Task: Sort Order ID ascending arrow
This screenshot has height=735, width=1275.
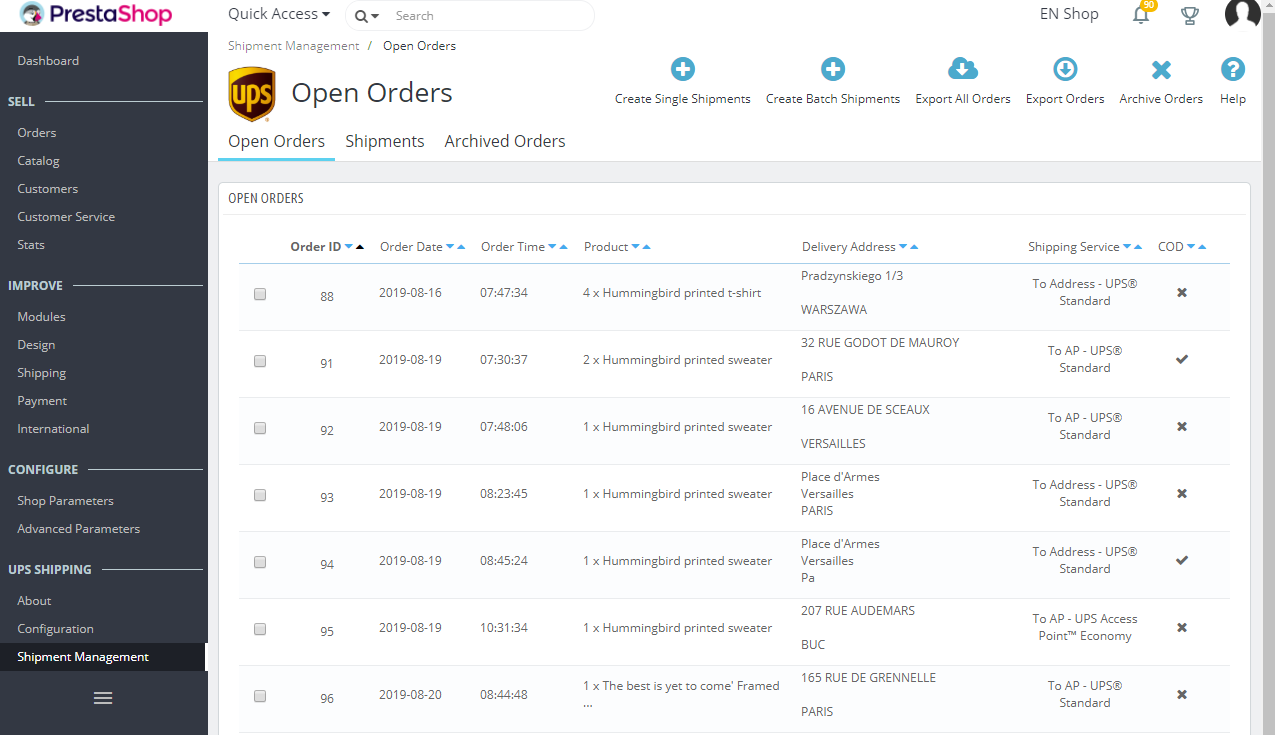Action: (x=360, y=247)
